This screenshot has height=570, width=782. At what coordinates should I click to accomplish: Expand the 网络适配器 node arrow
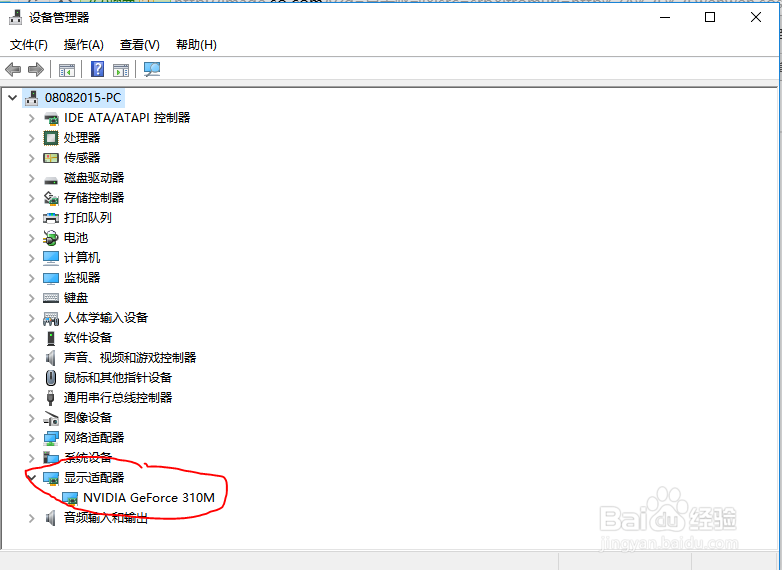31,438
